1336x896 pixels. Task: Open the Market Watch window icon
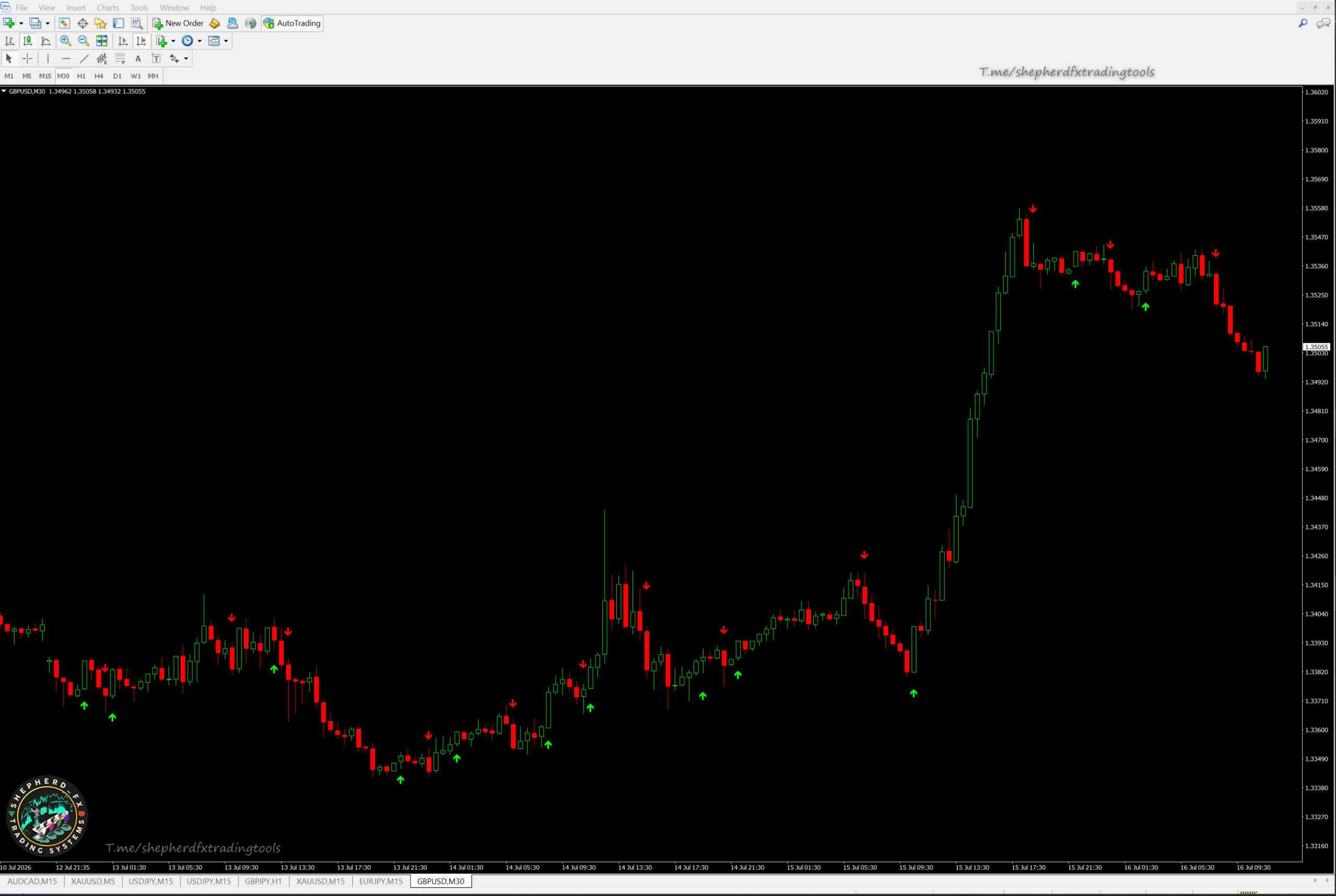coord(65,23)
